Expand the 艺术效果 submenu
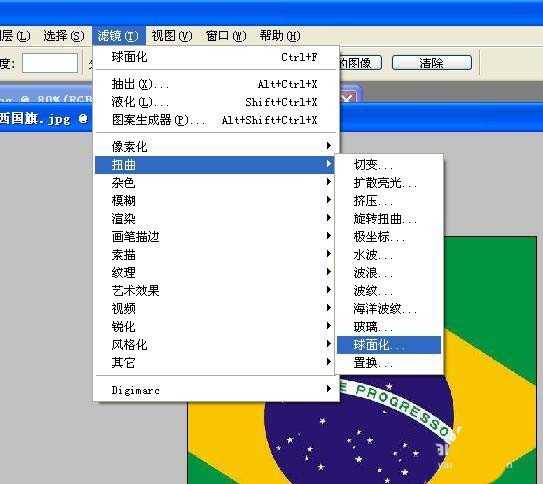The image size is (543, 484). click(215, 290)
